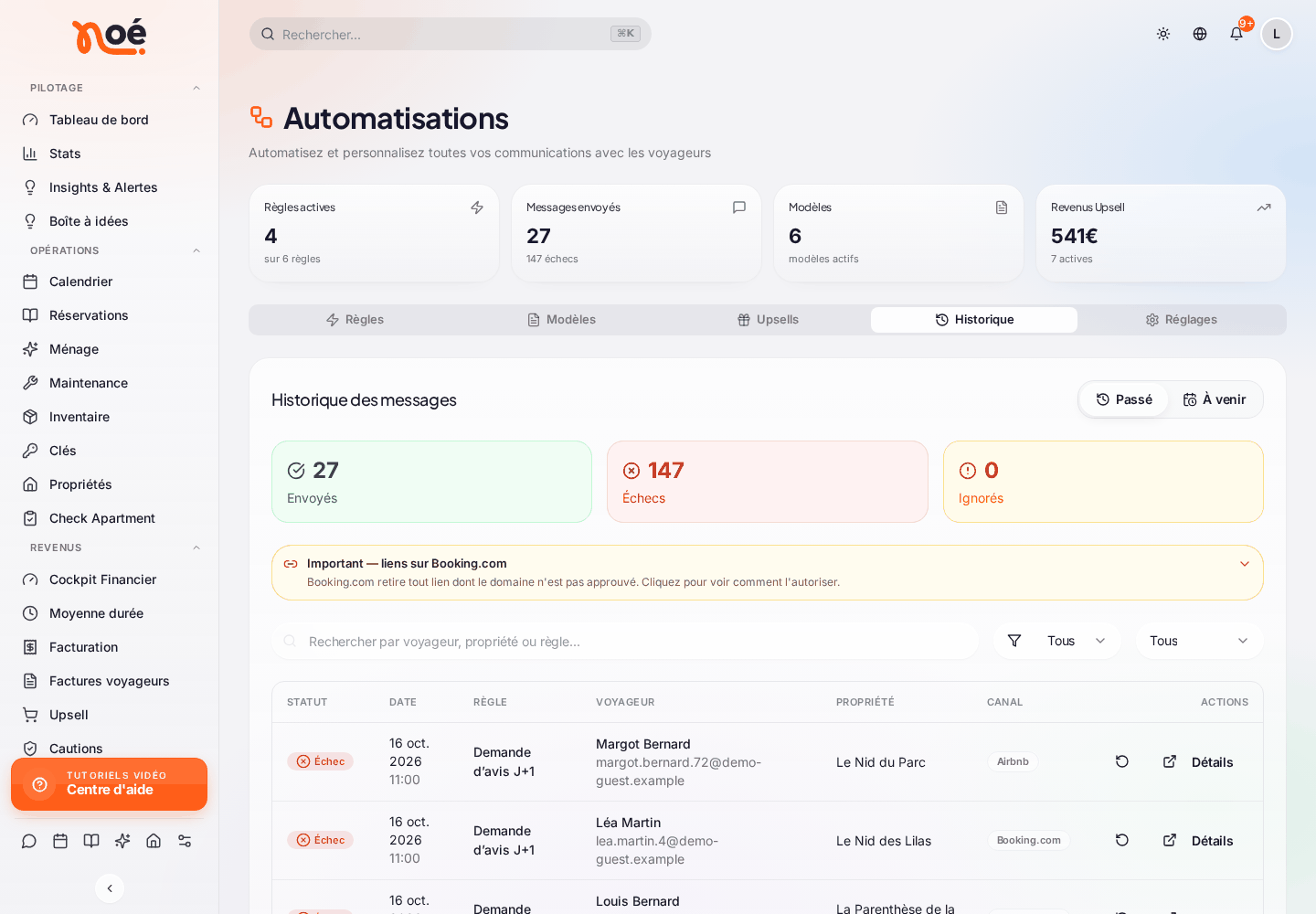This screenshot has height=914, width=1316.
Task: Open Centre d'aide tutorials button
Action: pyautogui.click(x=109, y=784)
